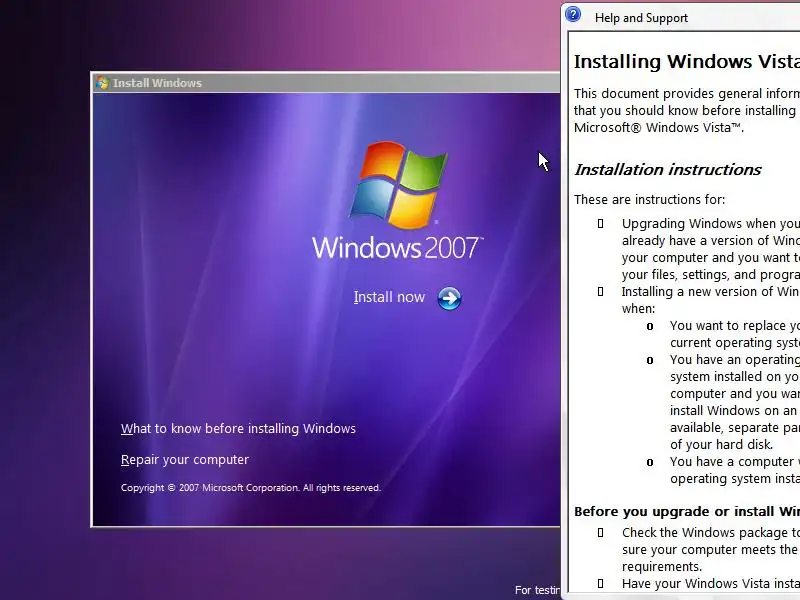Click the "Check the Windows package" bullet text
This screenshot has height=600, width=800.
coord(711,533)
